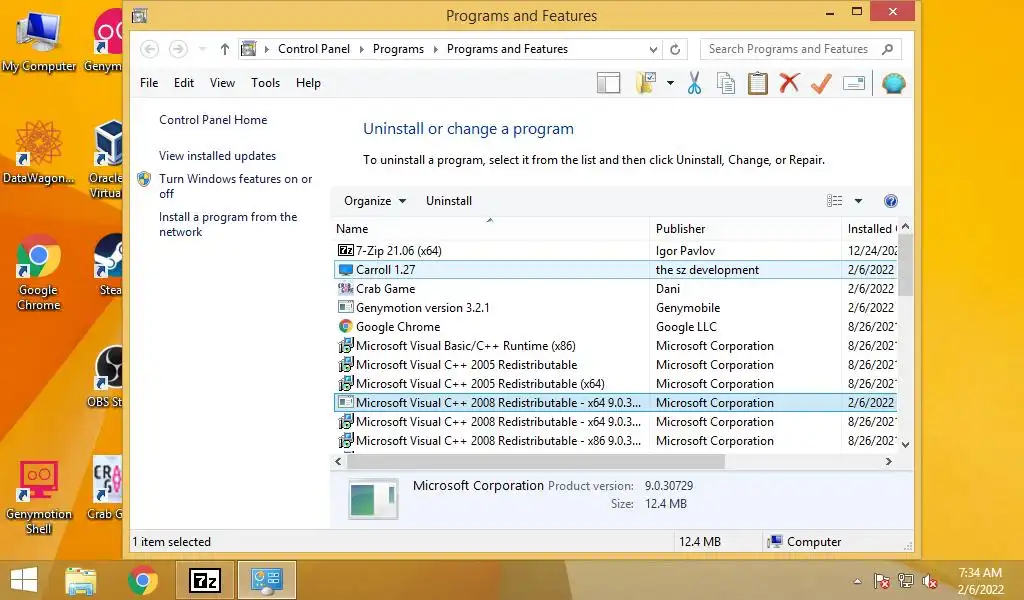Open the View menu
The image size is (1024, 600).
pyautogui.click(x=222, y=83)
